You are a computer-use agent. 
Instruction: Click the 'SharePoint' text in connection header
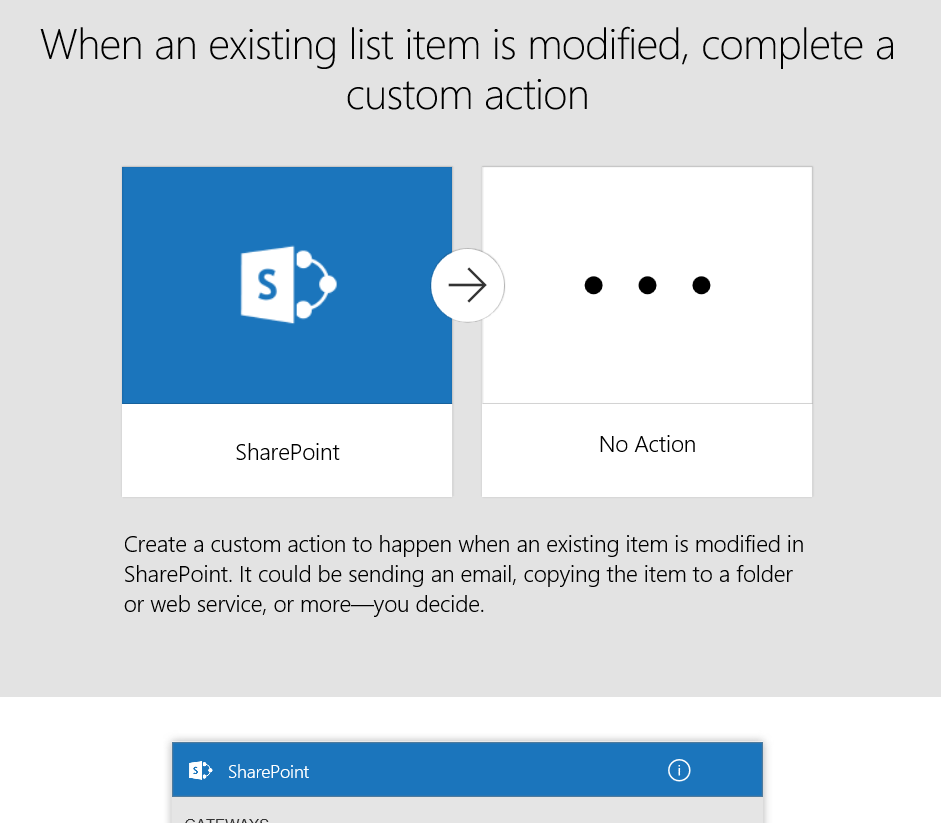(268, 772)
